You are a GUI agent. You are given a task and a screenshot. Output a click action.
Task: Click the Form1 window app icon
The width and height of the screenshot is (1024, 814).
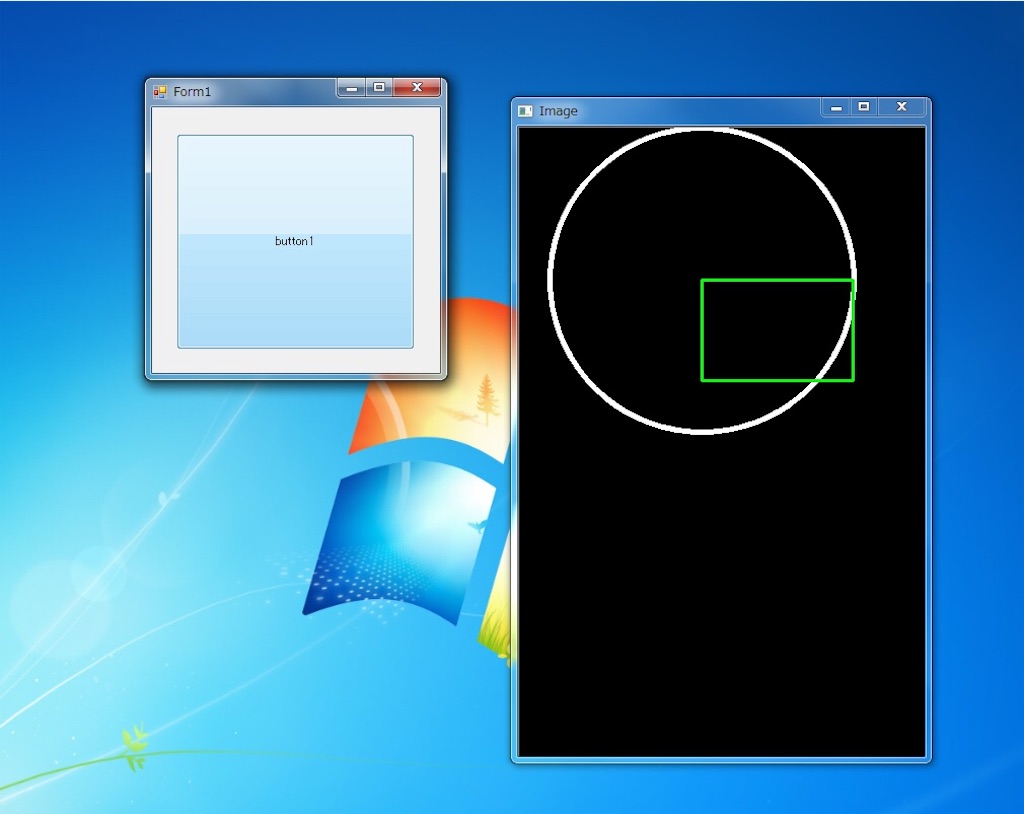coord(159,92)
